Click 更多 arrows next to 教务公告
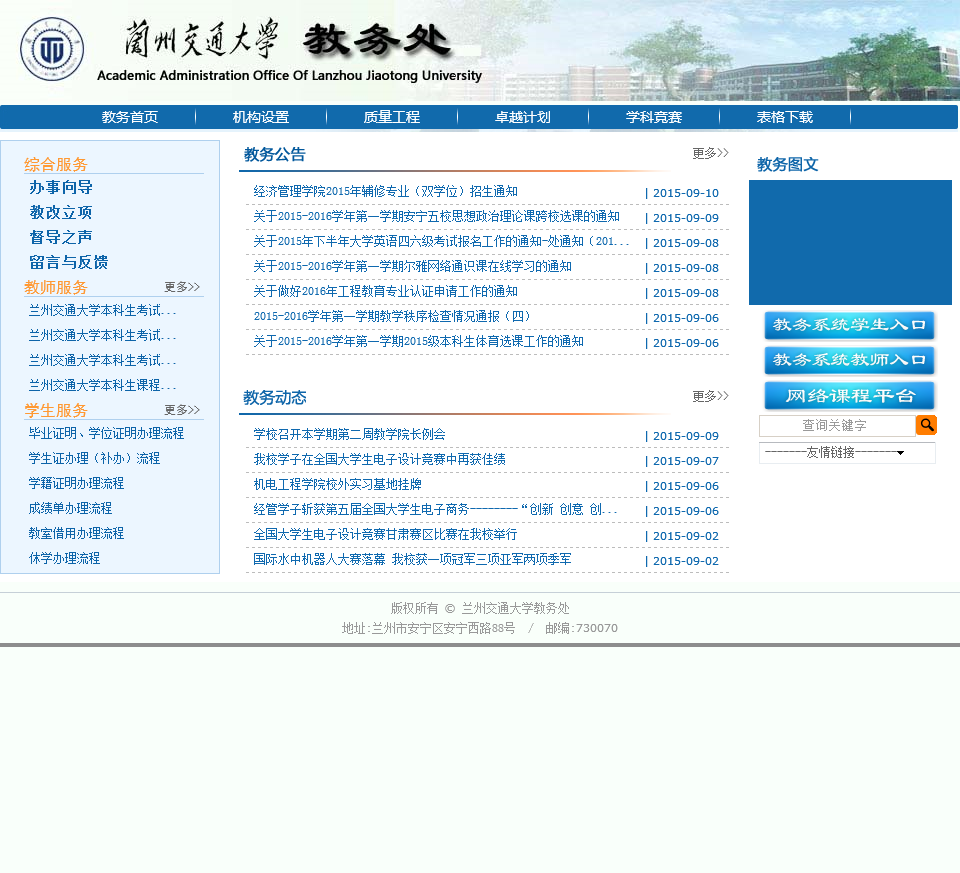This screenshot has width=960, height=873. 710,153
